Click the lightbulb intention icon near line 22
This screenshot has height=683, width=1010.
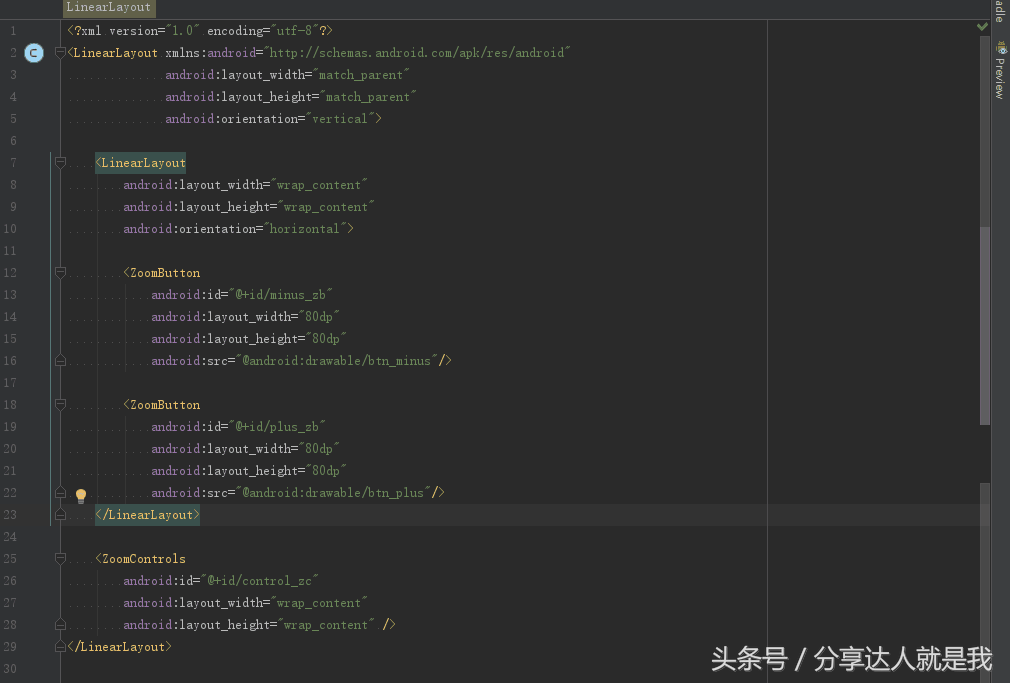(x=80, y=495)
